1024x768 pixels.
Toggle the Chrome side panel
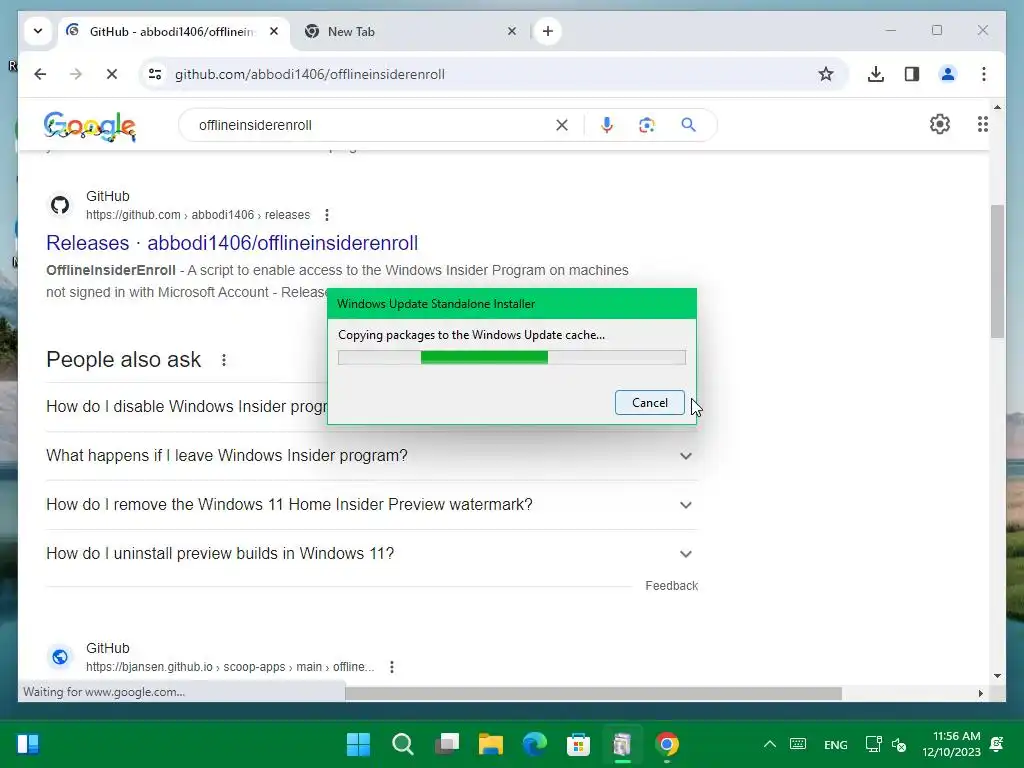(912, 74)
